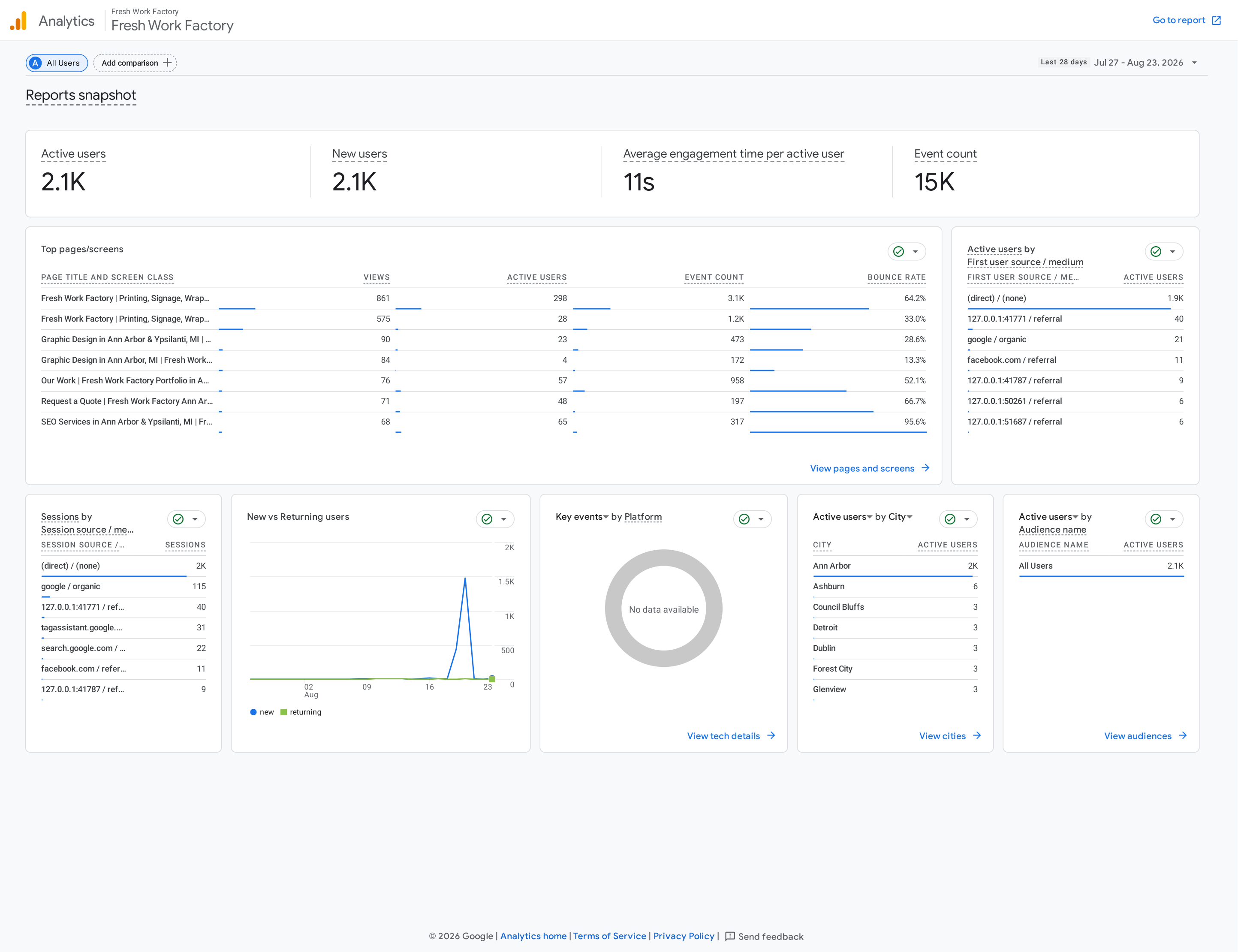The height and width of the screenshot is (952, 1238).
Task: Click the Google Analytics logo icon
Action: coord(18,21)
